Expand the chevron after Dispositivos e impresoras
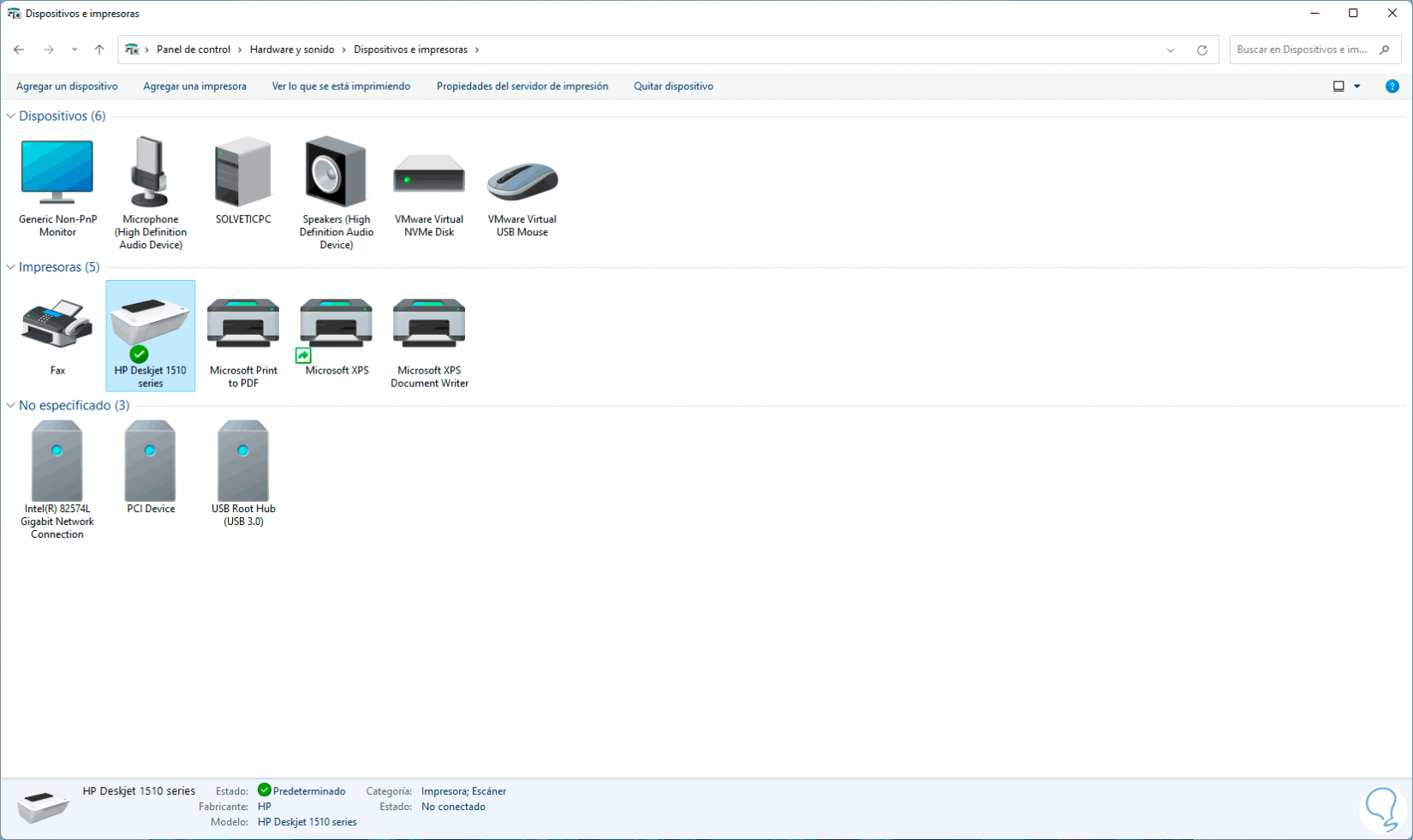 point(477,50)
